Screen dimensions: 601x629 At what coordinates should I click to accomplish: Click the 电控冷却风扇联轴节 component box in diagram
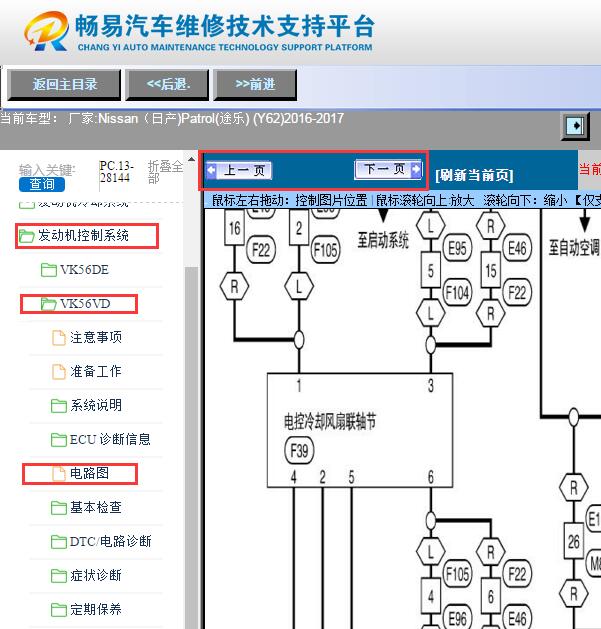pos(360,430)
